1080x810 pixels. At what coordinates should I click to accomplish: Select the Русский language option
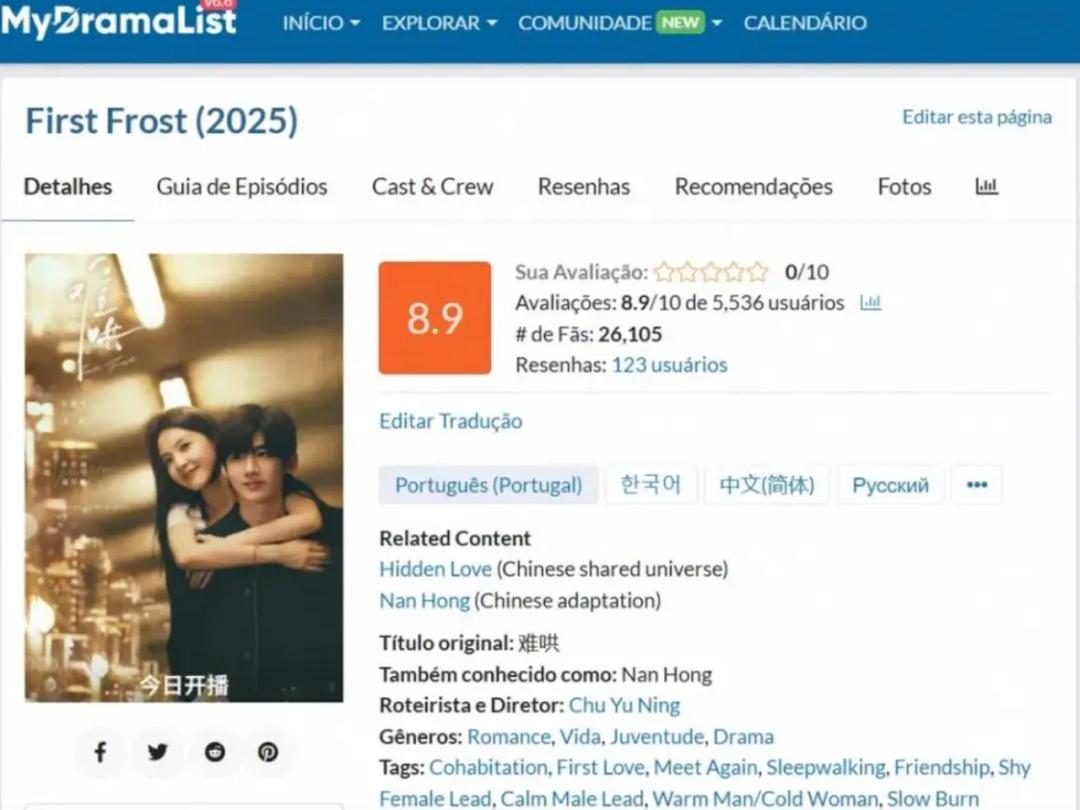[891, 485]
